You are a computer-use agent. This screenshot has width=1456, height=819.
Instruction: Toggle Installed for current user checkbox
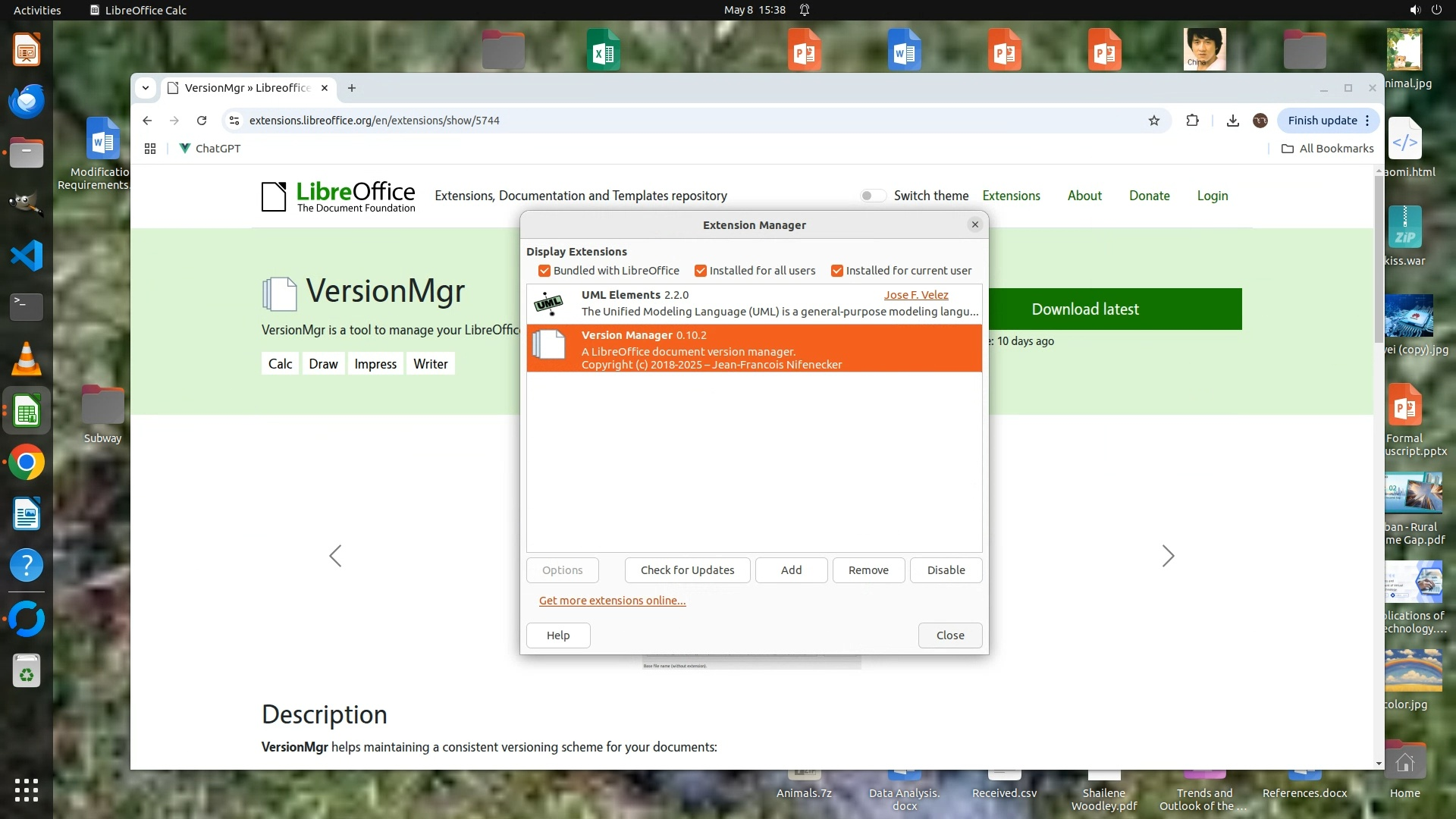point(836,271)
